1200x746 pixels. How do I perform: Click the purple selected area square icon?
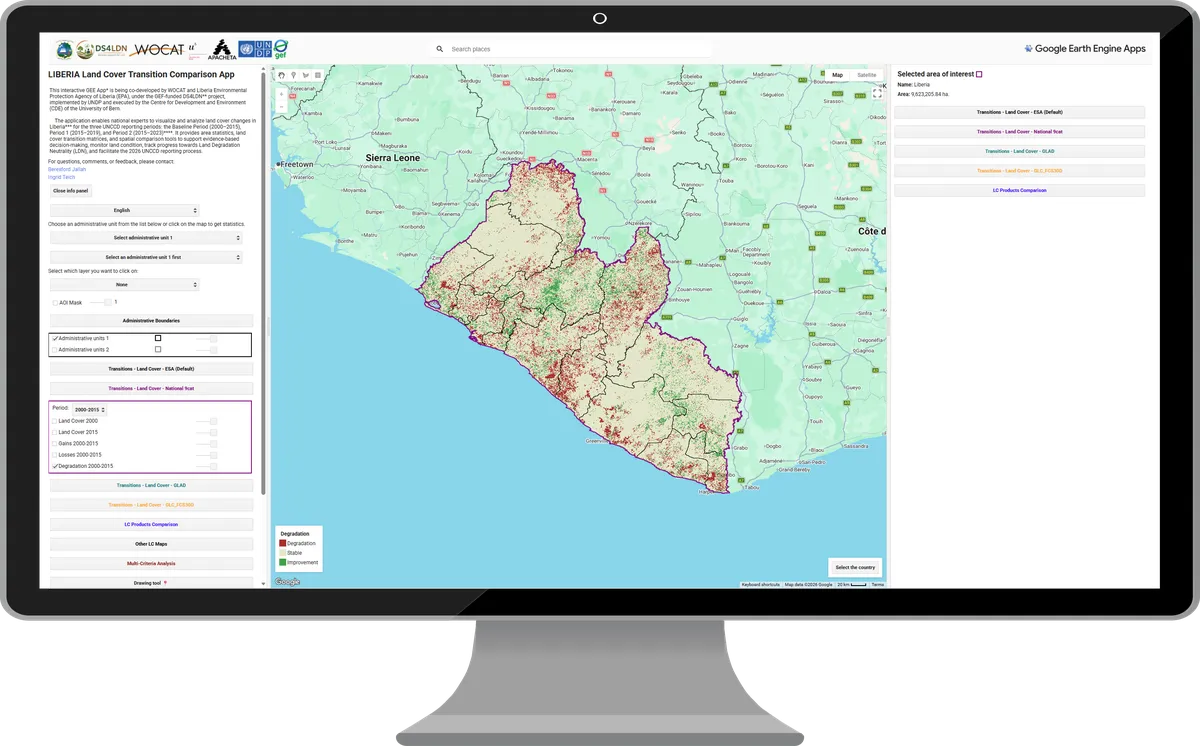click(979, 74)
